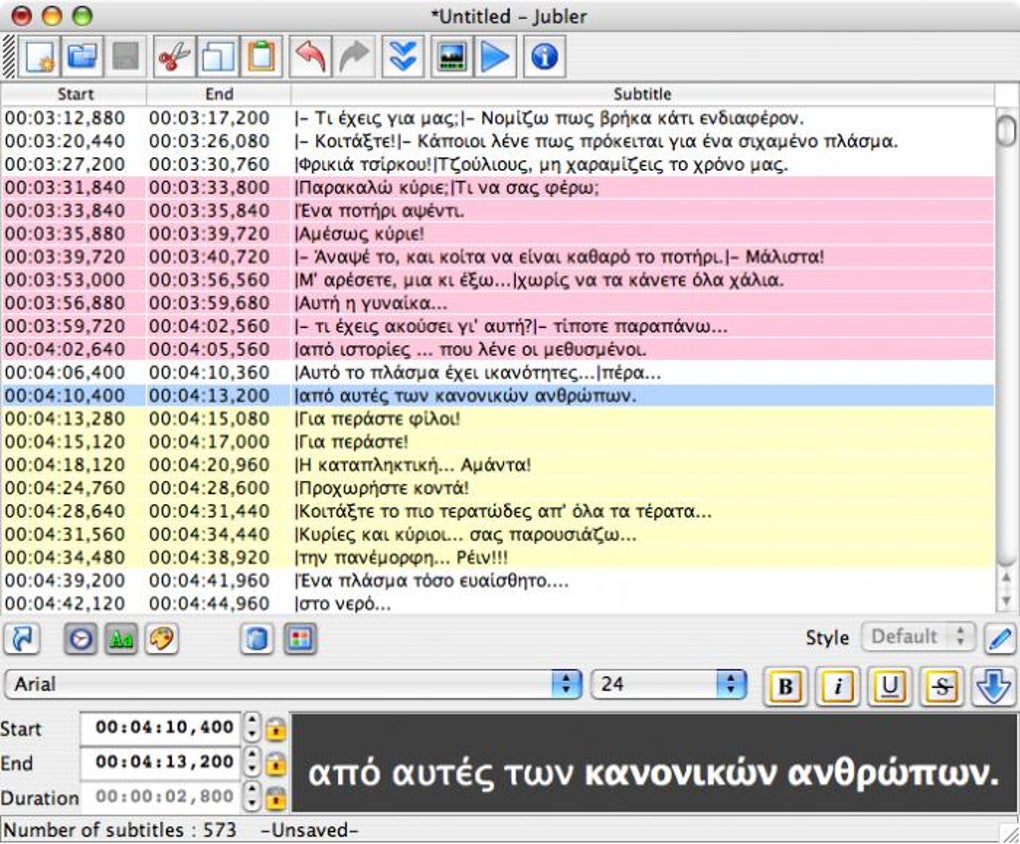Cut selection using the scissors icon
This screenshot has width=1020, height=844.
pos(174,57)
